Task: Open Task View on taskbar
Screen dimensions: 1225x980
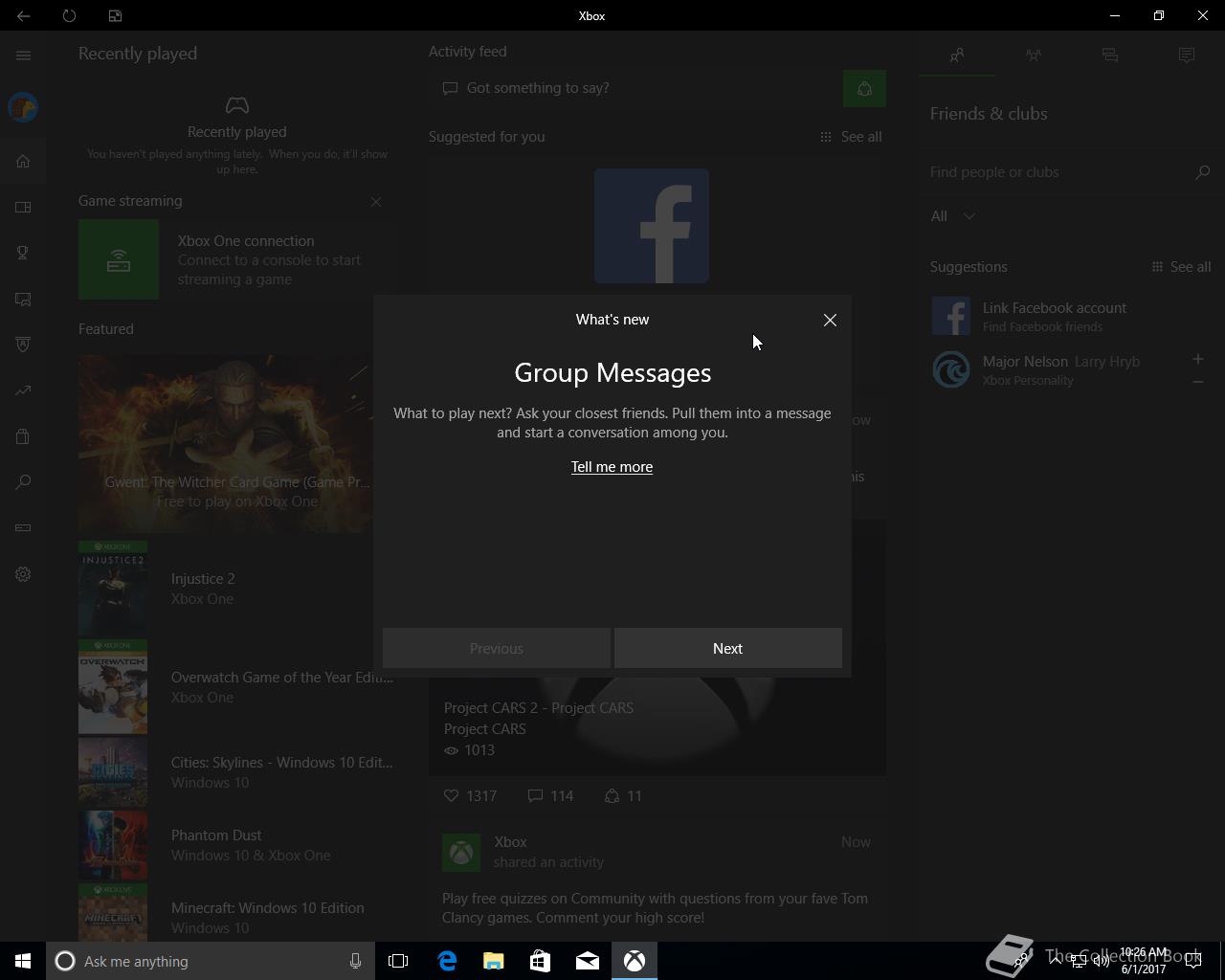Action: coord(398,961)
